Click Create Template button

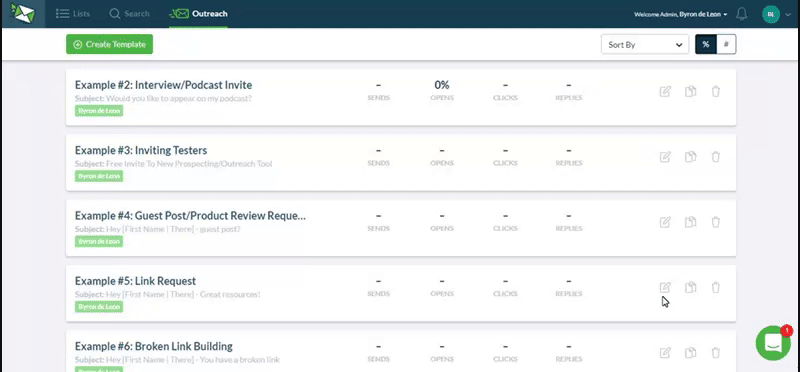(x=109, y=44)
